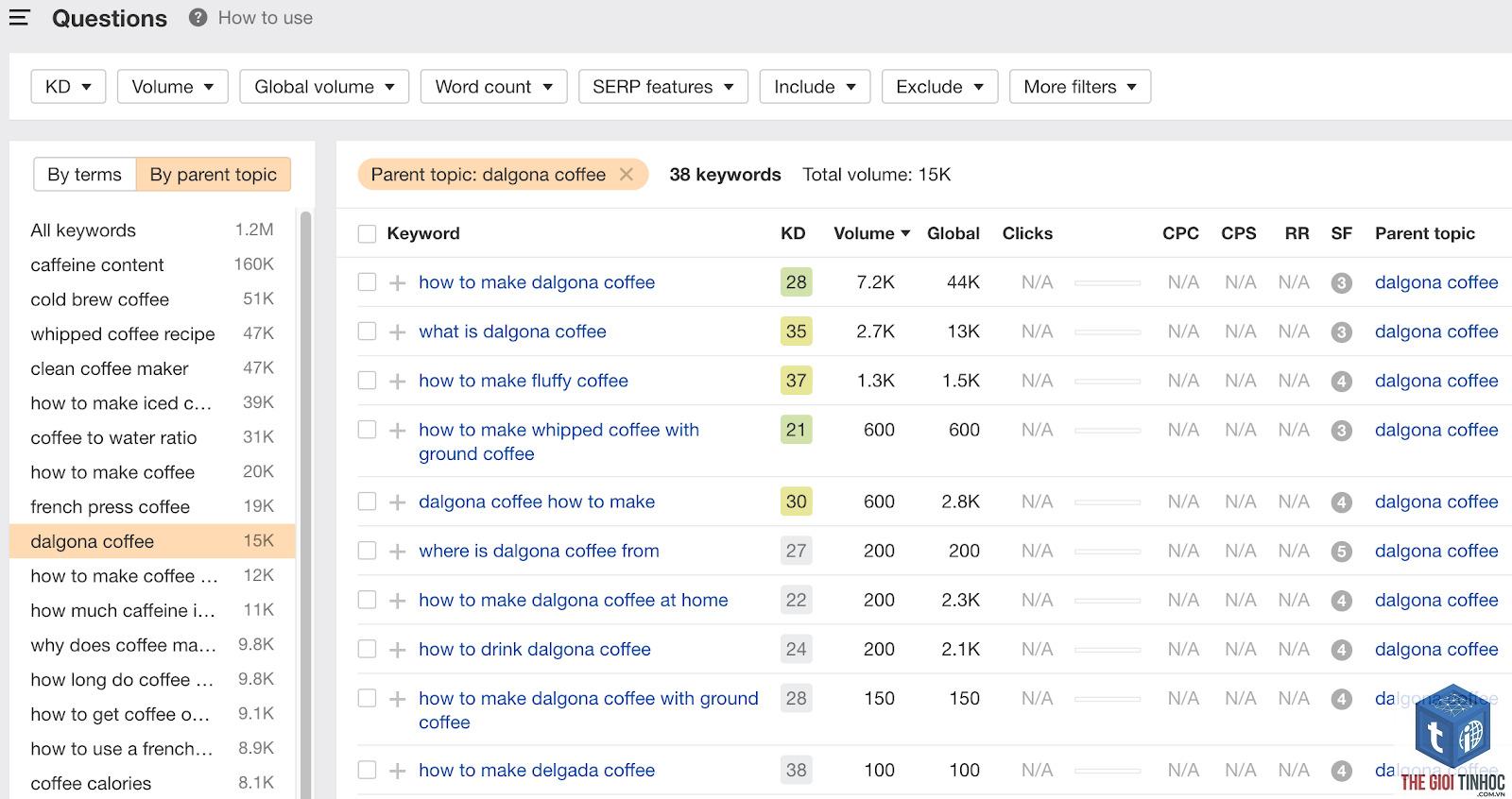The height and width of the screenshot is (799, 1512).
Task: Check the 'where is dalgona coffee from' row
Action: pos(367,551)
